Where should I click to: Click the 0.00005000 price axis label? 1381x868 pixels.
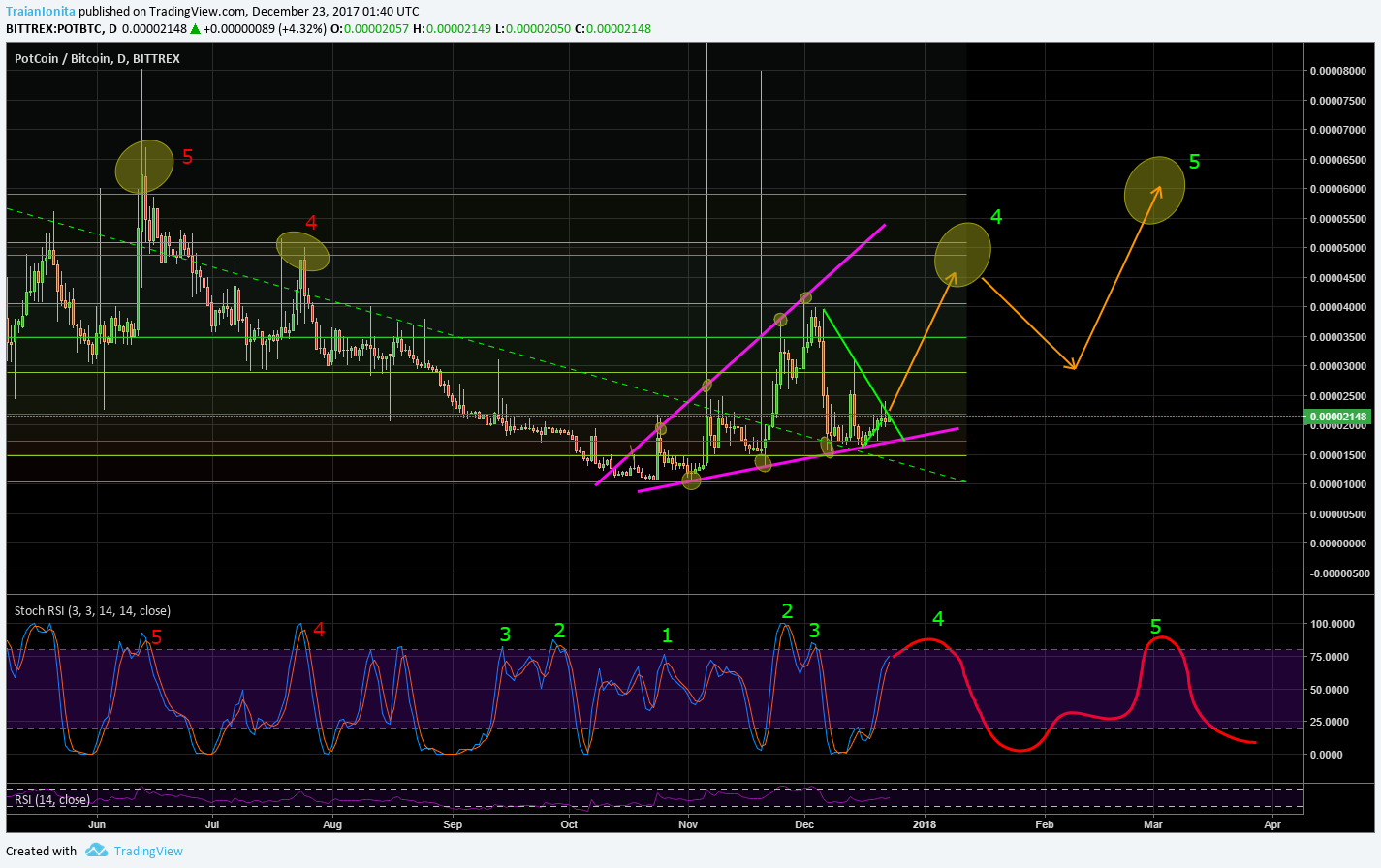point(1338,248)
